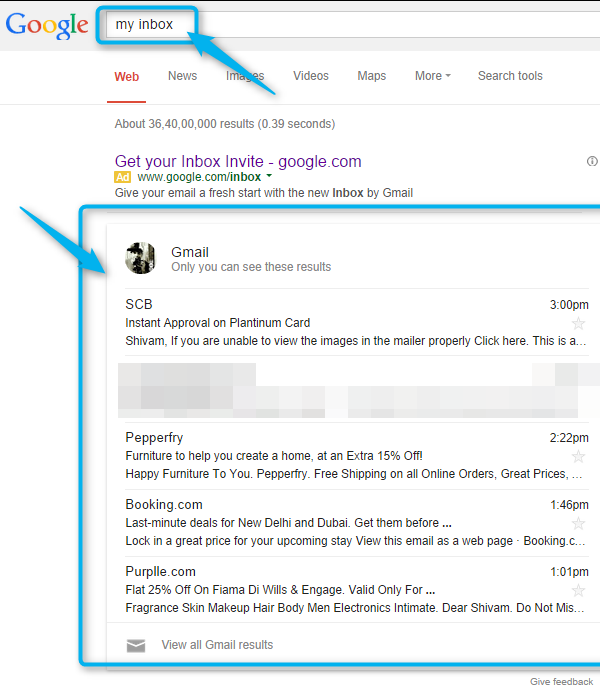Open the Images tab
The width and height of the screenshot is (600, 698).
pos(245,76)
